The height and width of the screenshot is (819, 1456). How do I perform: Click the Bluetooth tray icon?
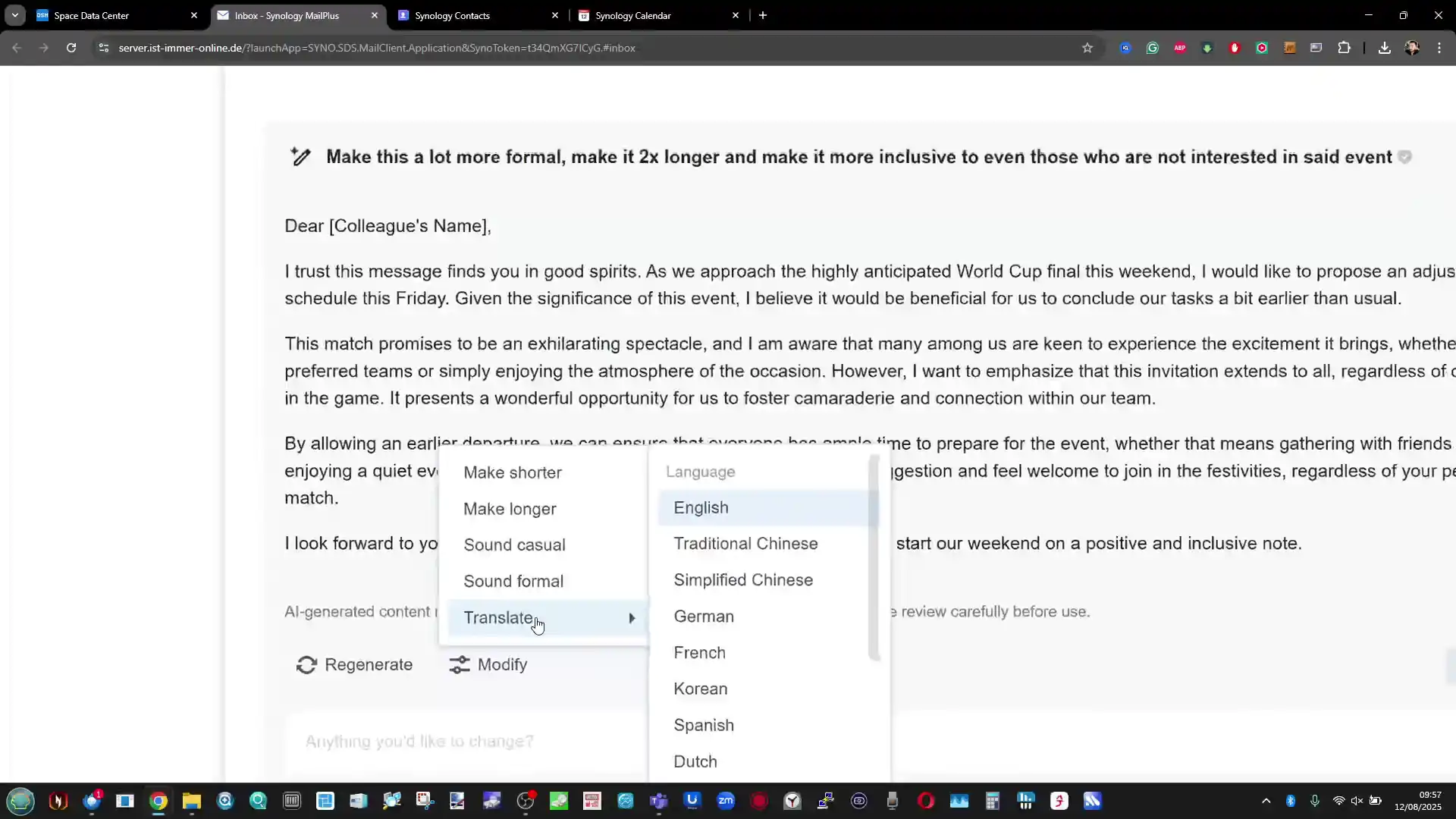[1291, 801]
